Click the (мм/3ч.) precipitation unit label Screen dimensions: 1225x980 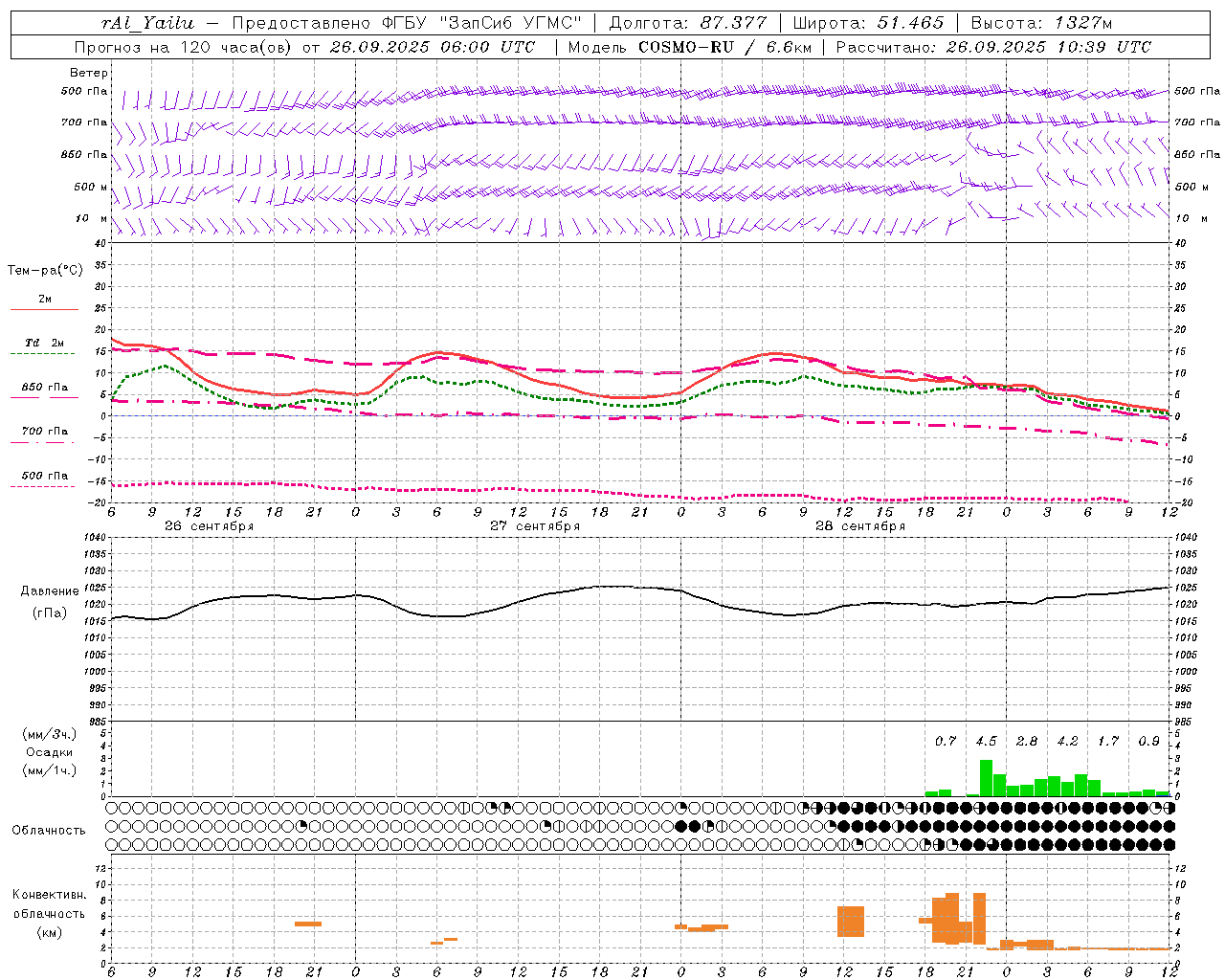coord(49,734)
